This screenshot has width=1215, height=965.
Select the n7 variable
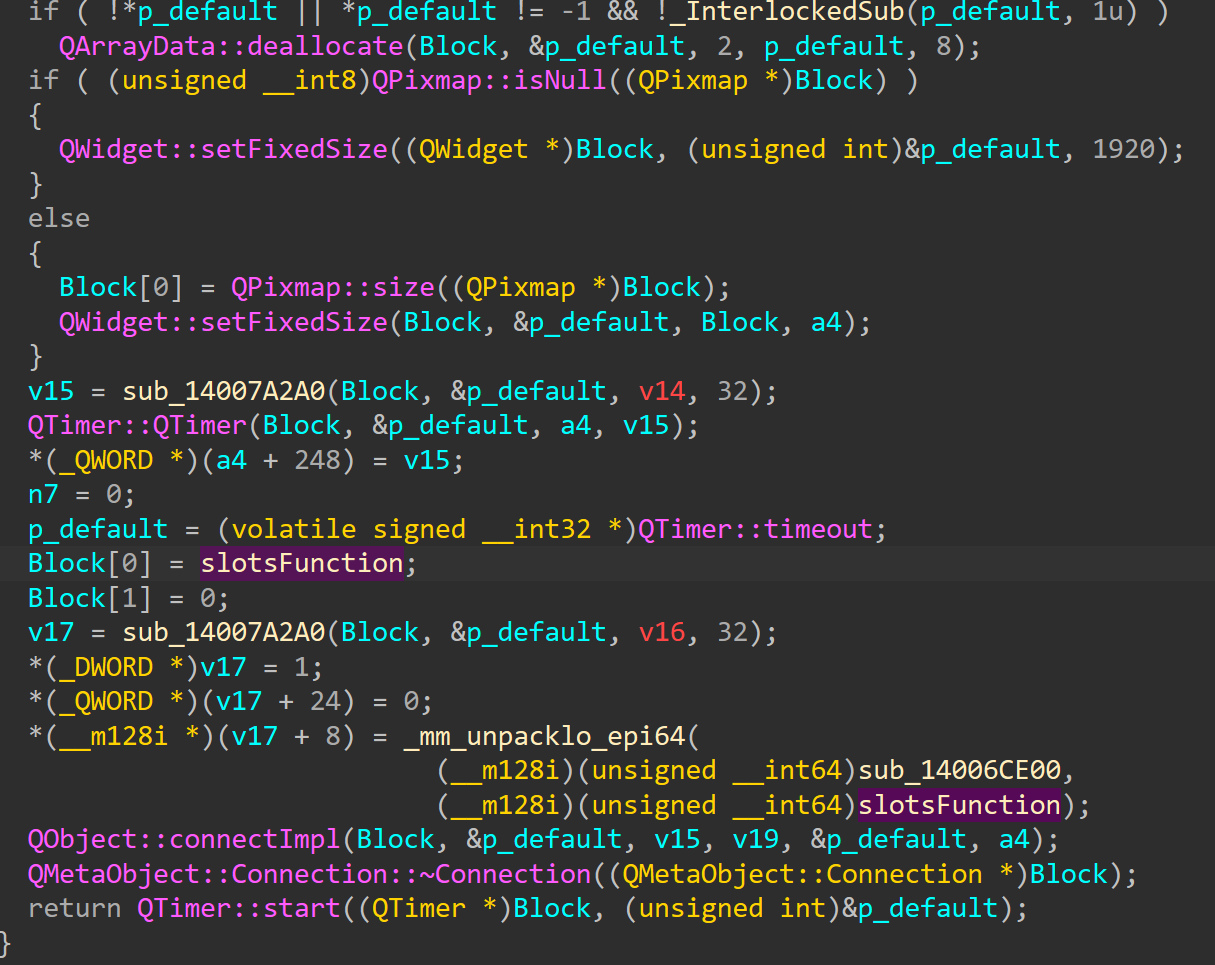(43, 494)
